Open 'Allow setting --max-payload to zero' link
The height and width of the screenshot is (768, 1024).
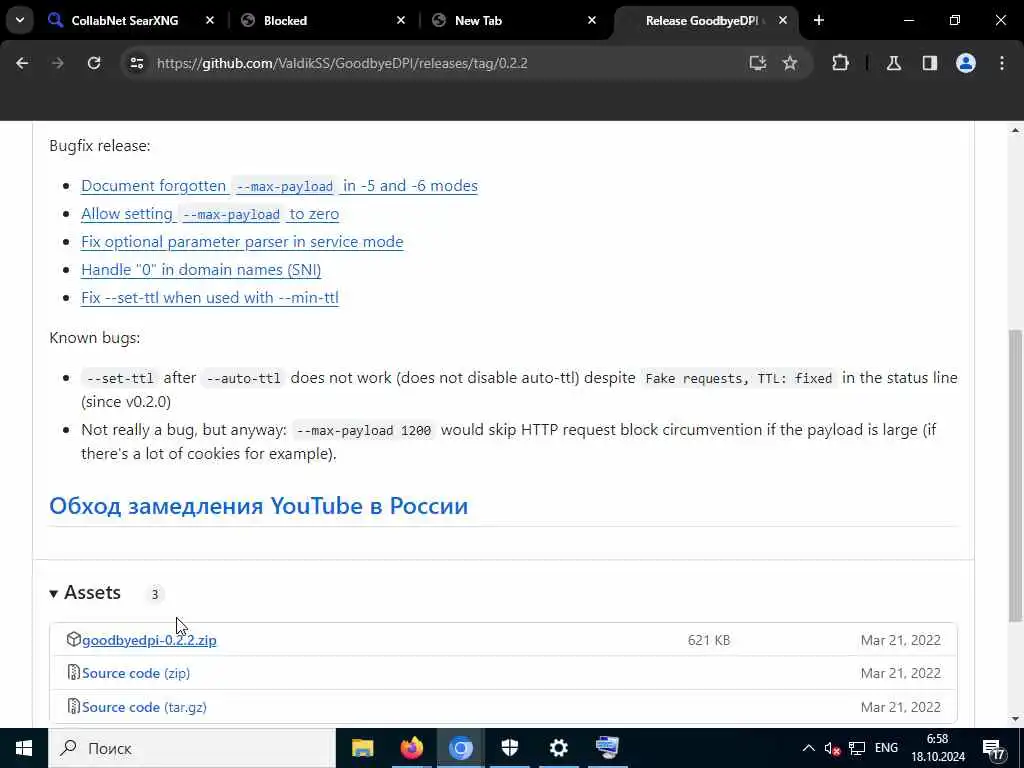pos(210,214)
